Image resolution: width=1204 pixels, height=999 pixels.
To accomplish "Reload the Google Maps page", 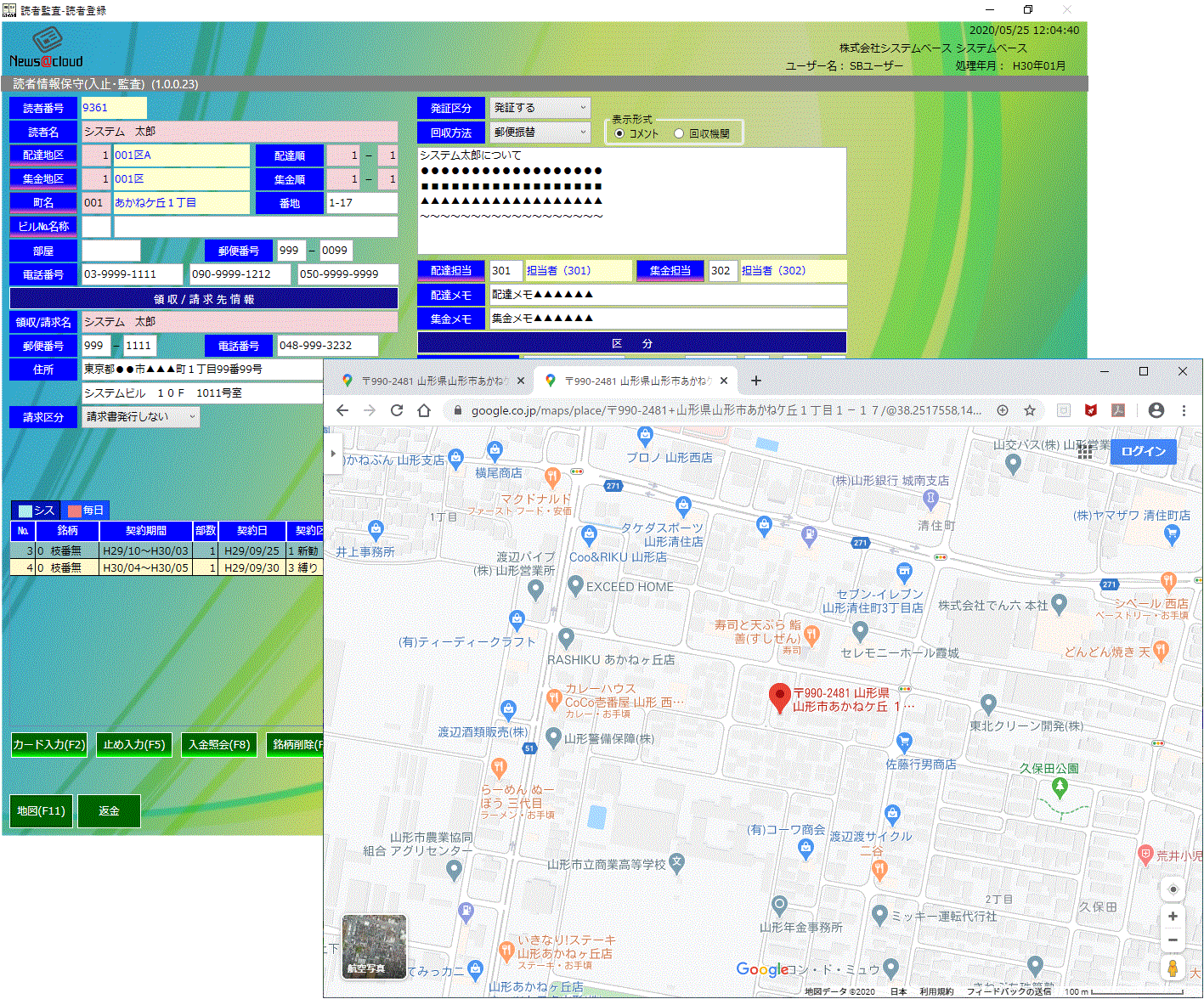I will [x=396, y=410].
